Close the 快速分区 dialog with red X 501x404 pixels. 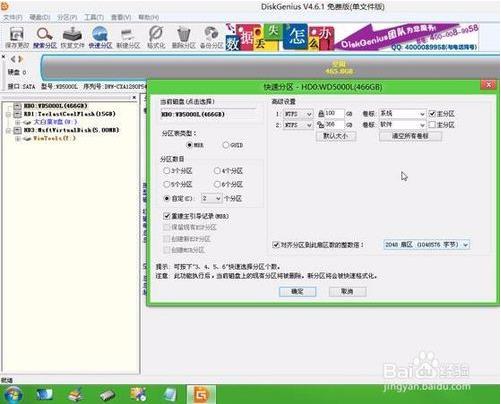pos(489,84)
